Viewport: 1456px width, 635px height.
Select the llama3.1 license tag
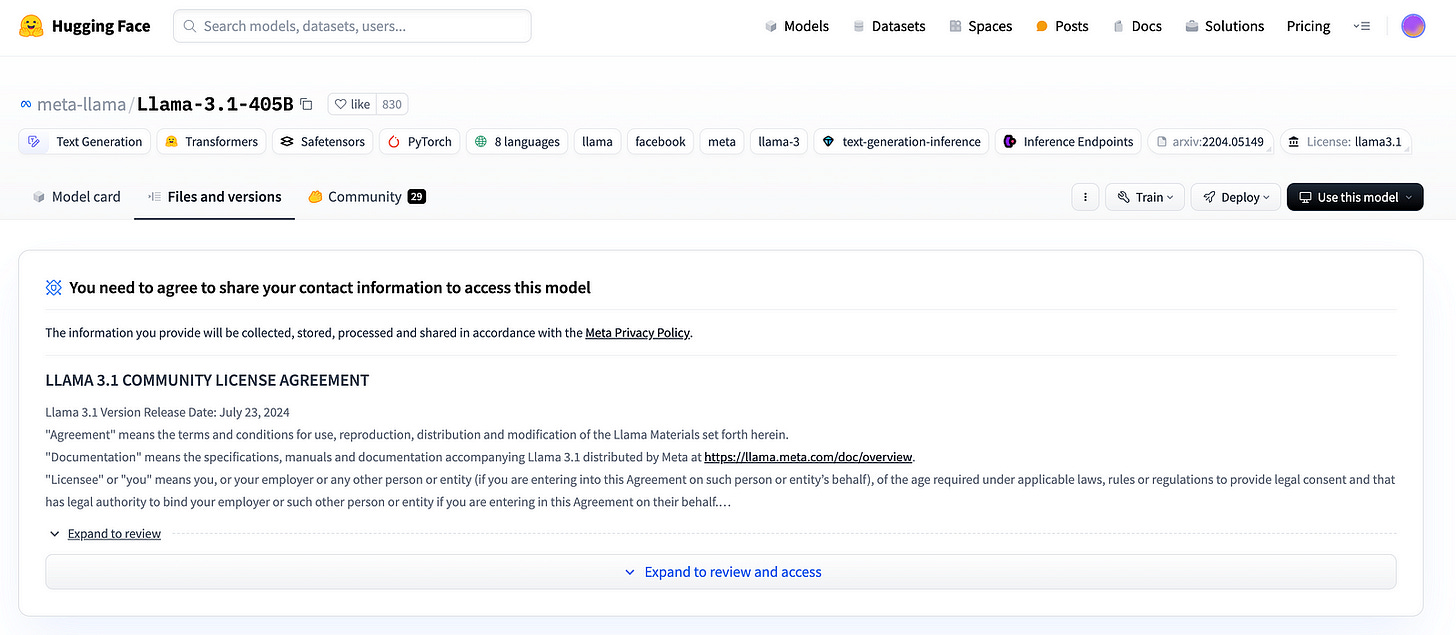pyautogui.click(x=1345, y=141)
